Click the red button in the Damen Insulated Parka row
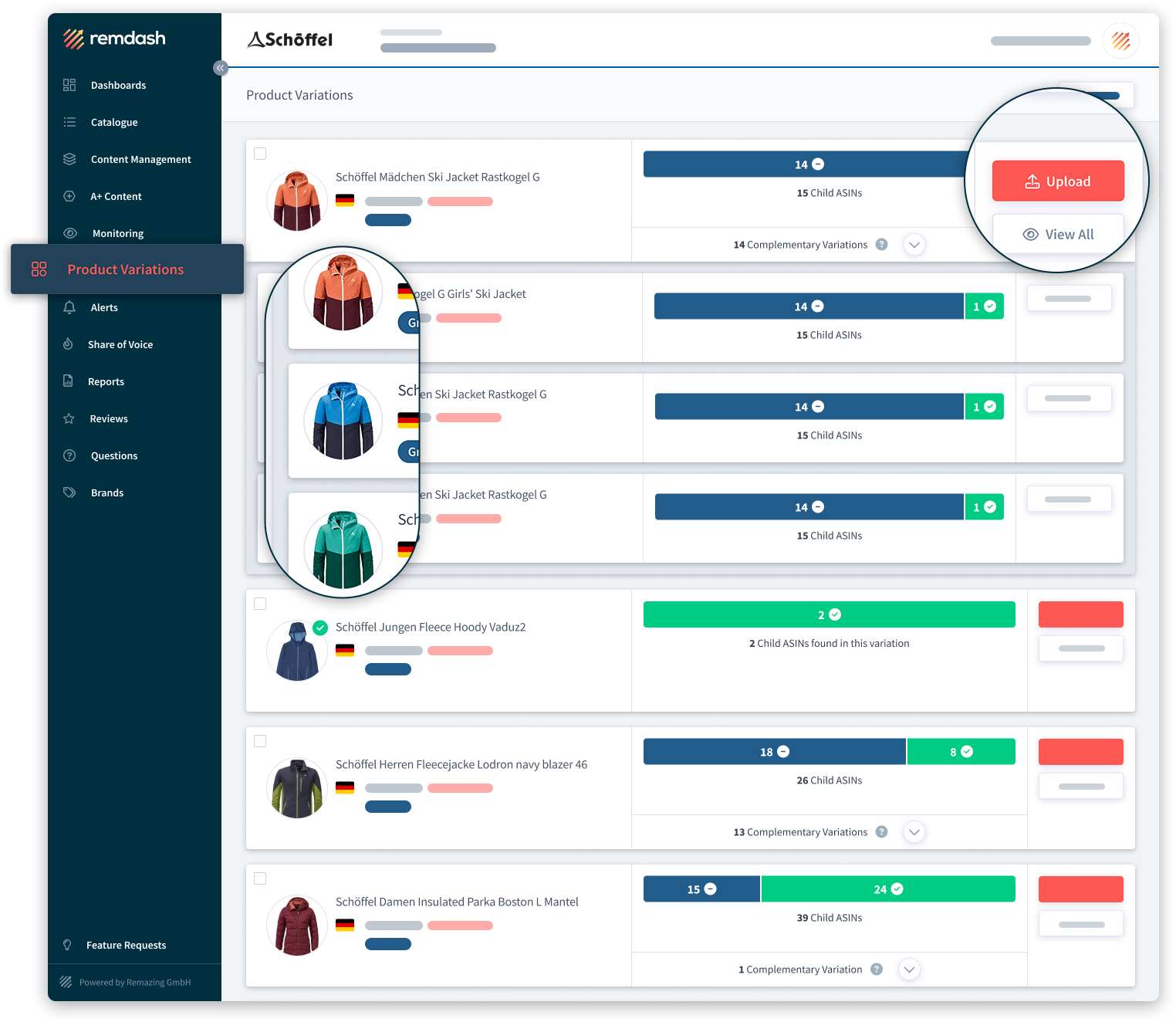The height and width of the screenshot is (1022, 1176). pos(1081,889)
